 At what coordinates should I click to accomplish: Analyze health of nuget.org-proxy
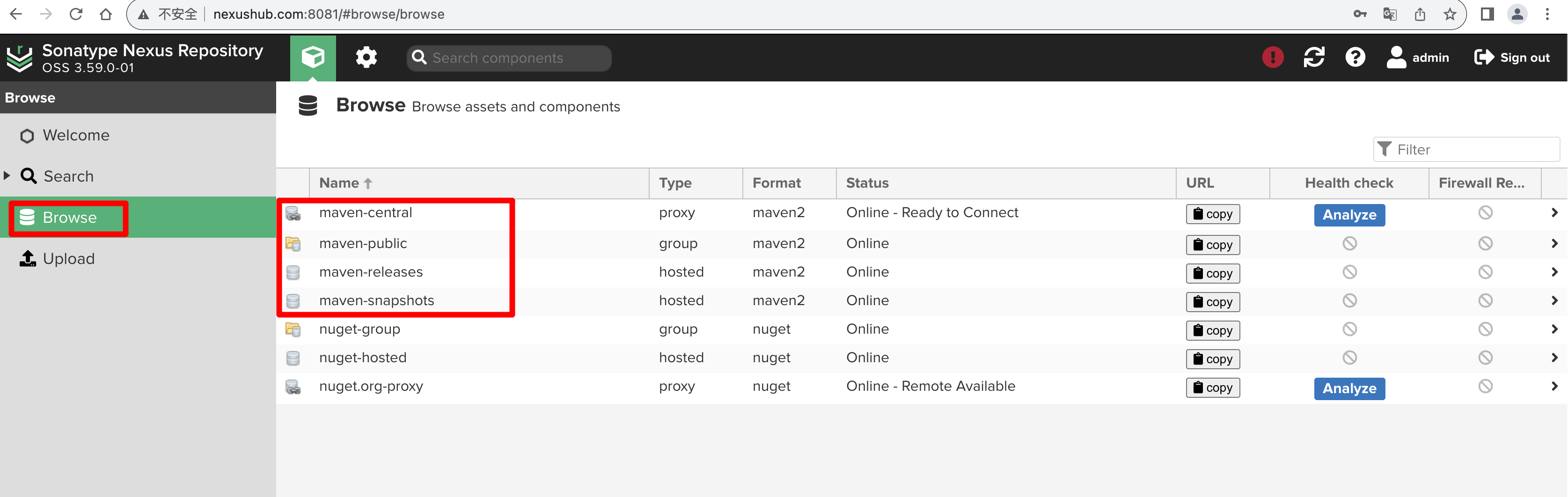tap(1349, 389)
